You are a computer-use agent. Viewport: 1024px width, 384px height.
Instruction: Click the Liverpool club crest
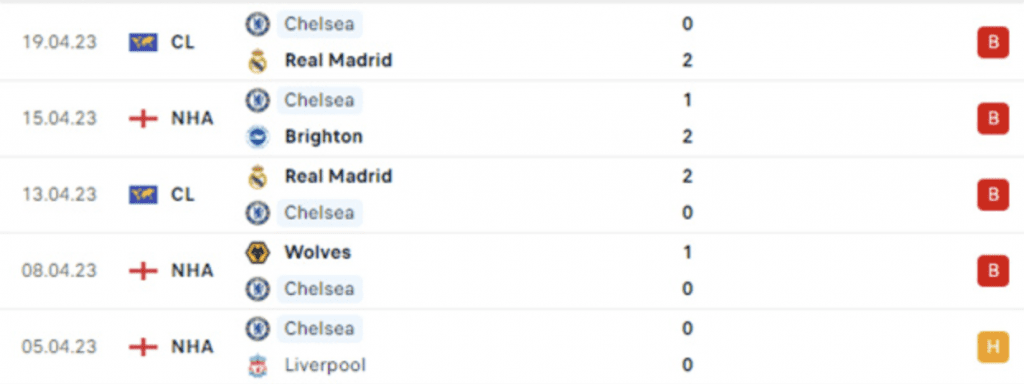click(x=257, y=365)
